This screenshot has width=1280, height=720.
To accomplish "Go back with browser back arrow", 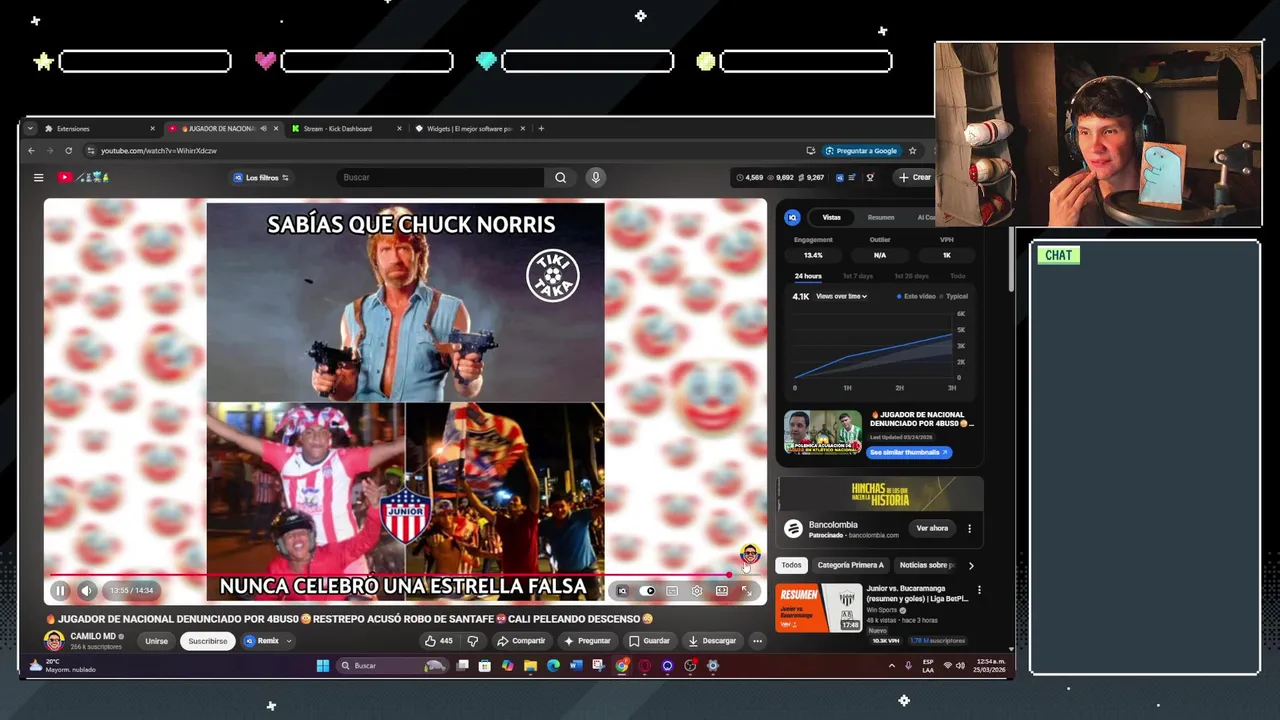I will point(31,150).
